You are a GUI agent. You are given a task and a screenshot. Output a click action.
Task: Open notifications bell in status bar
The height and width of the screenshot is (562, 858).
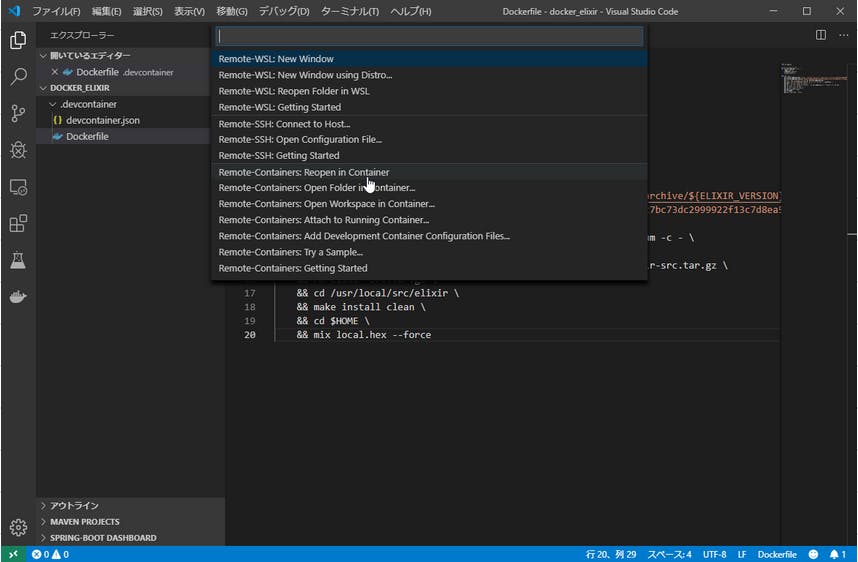pyautogui.click(x=837, y=554)
